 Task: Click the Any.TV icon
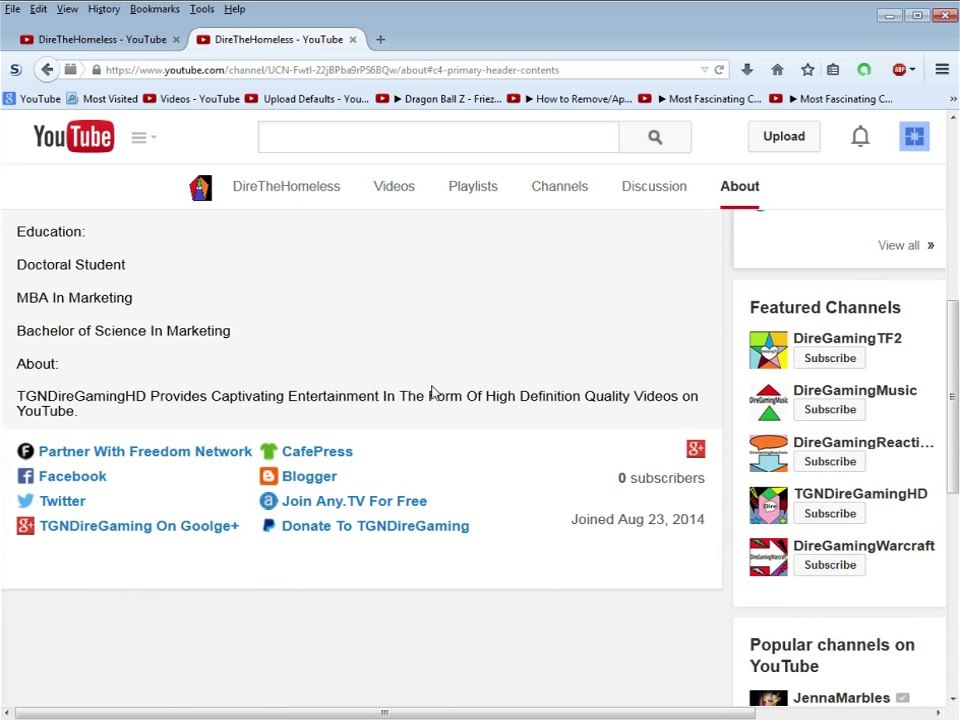pyautogui.click(x=268, y=501)
